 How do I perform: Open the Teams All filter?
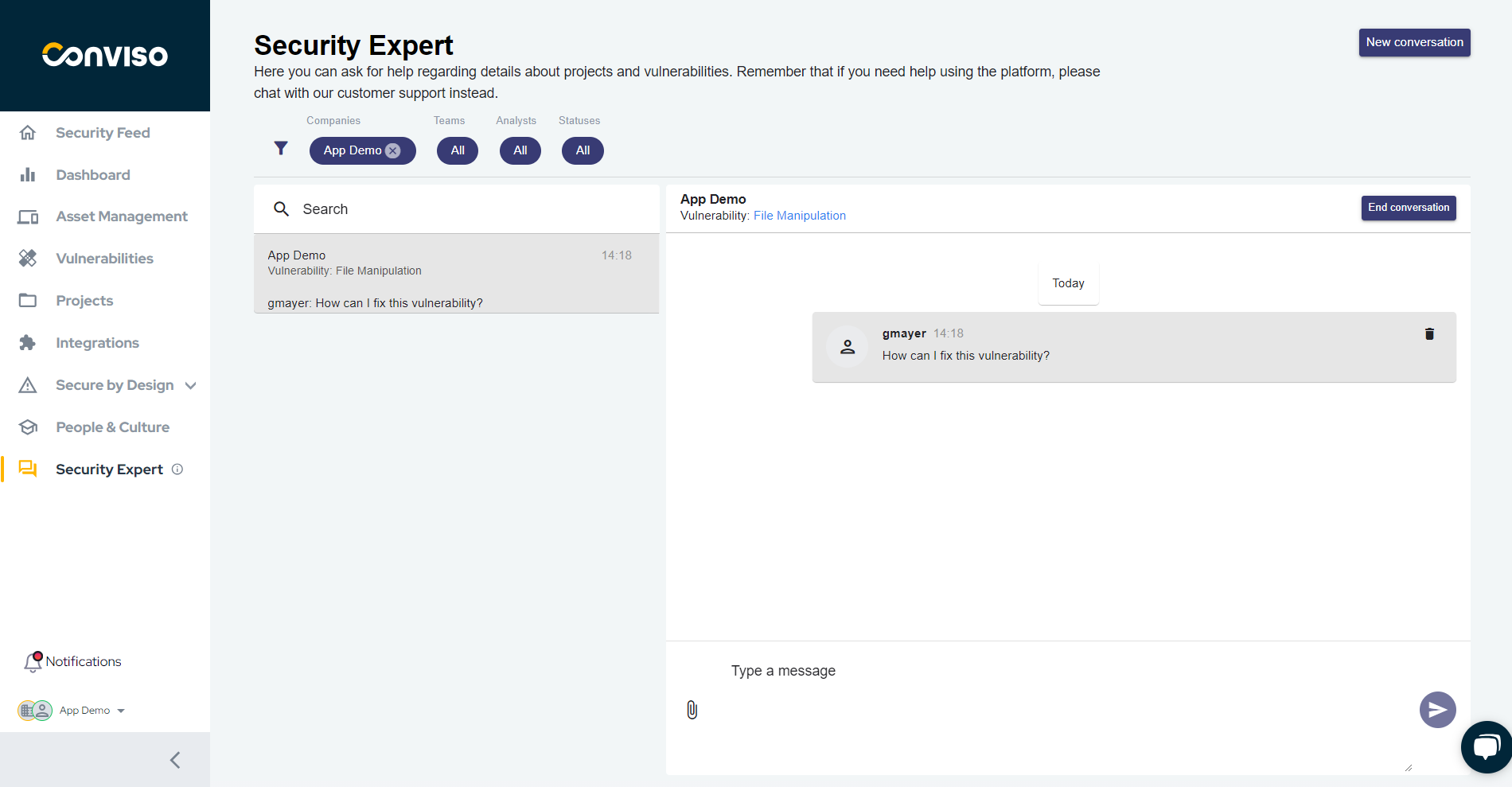pos(458,150)
